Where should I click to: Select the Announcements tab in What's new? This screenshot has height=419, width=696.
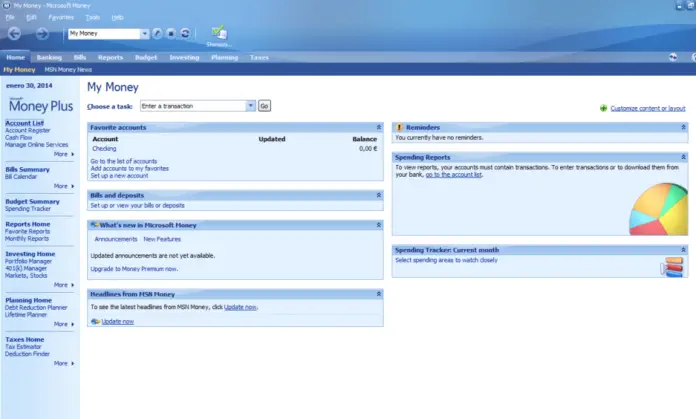pyautogui.click(x=116, y=239)
